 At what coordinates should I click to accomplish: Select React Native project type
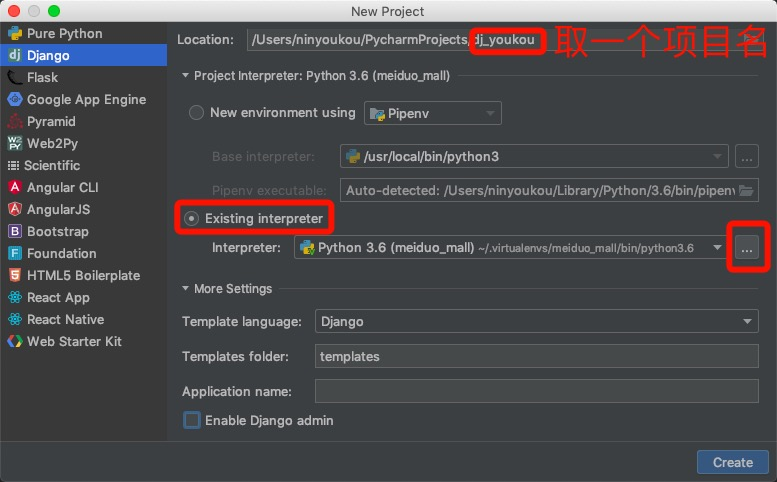pyautogui.click(x=83, y=319)
